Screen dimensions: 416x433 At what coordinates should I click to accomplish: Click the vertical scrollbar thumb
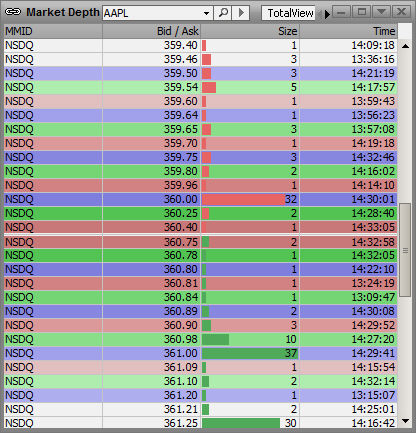point(405,250)
